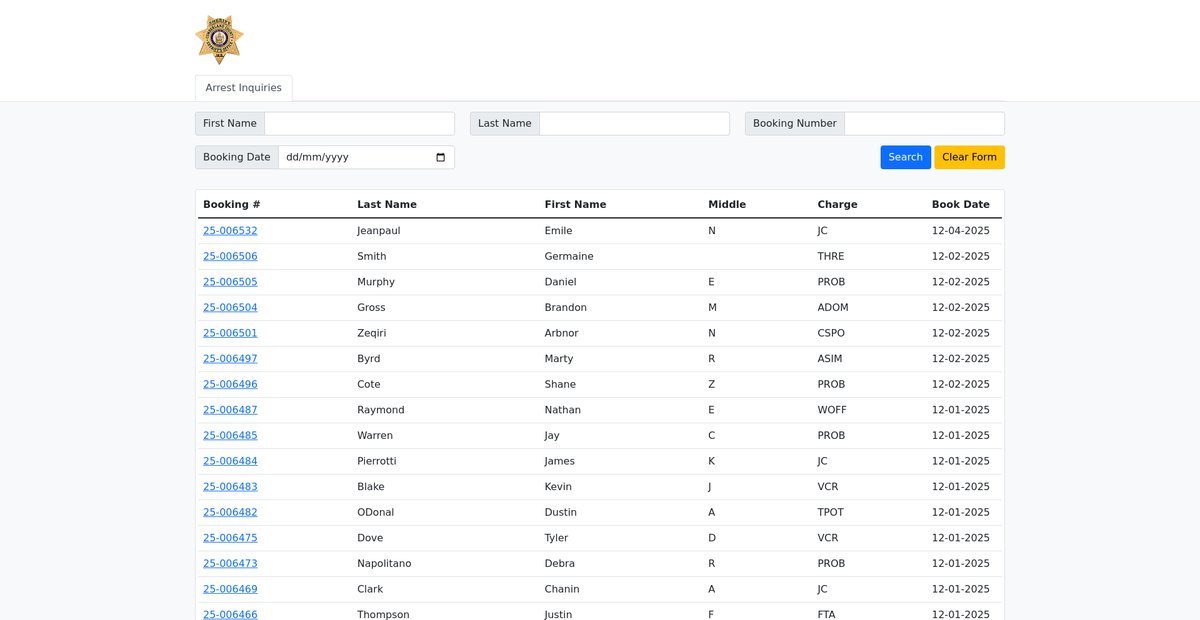Click the Last Name search field

click(634, 124)
